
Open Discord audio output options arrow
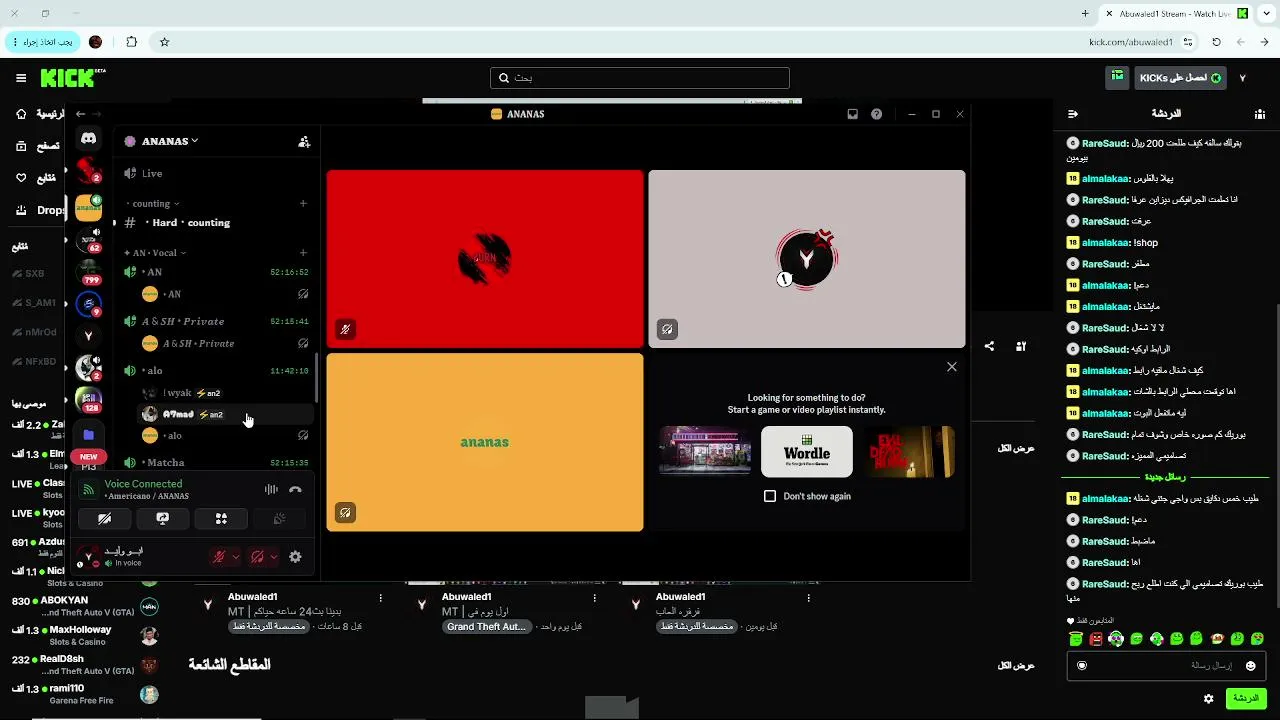(274, 557)
